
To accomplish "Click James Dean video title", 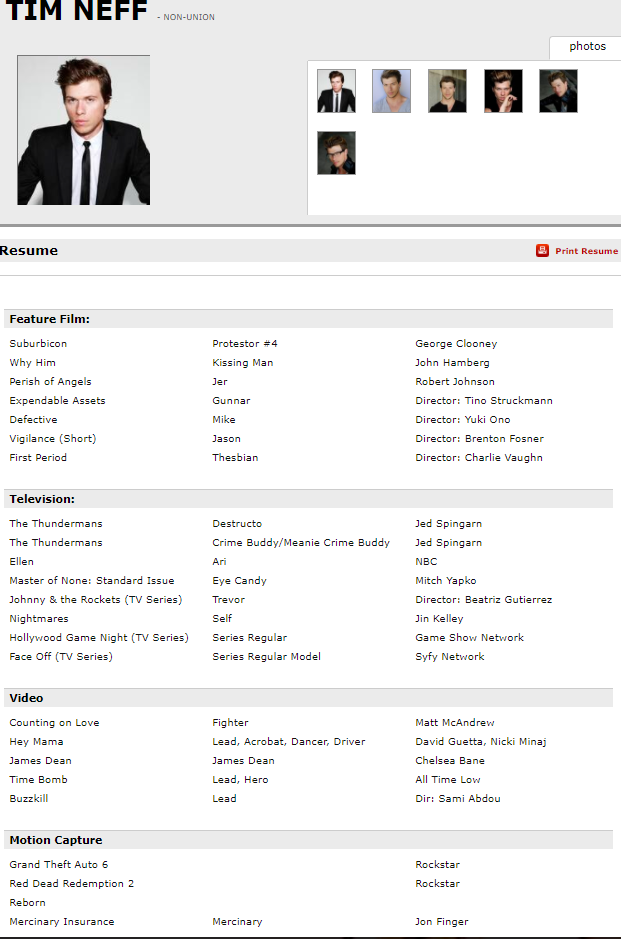I will 40,761.
